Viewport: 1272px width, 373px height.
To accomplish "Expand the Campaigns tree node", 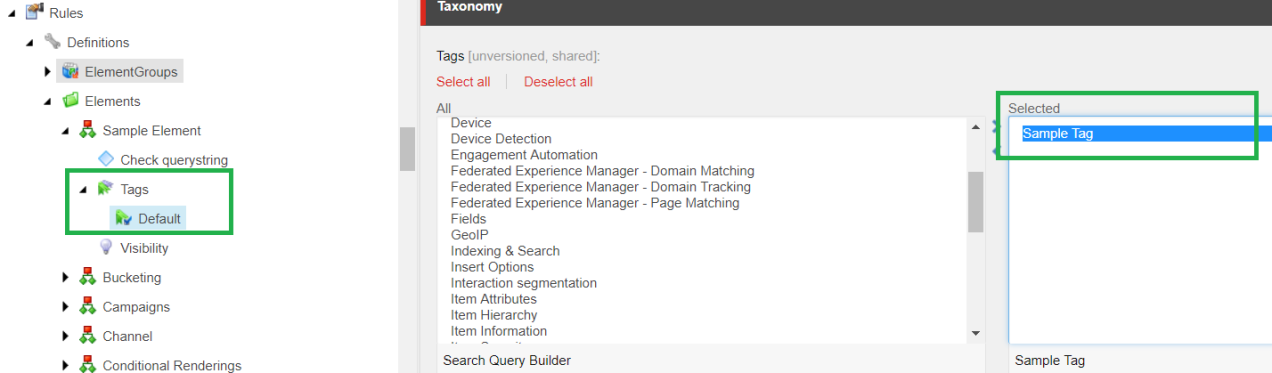I will [x=66, y=307].
